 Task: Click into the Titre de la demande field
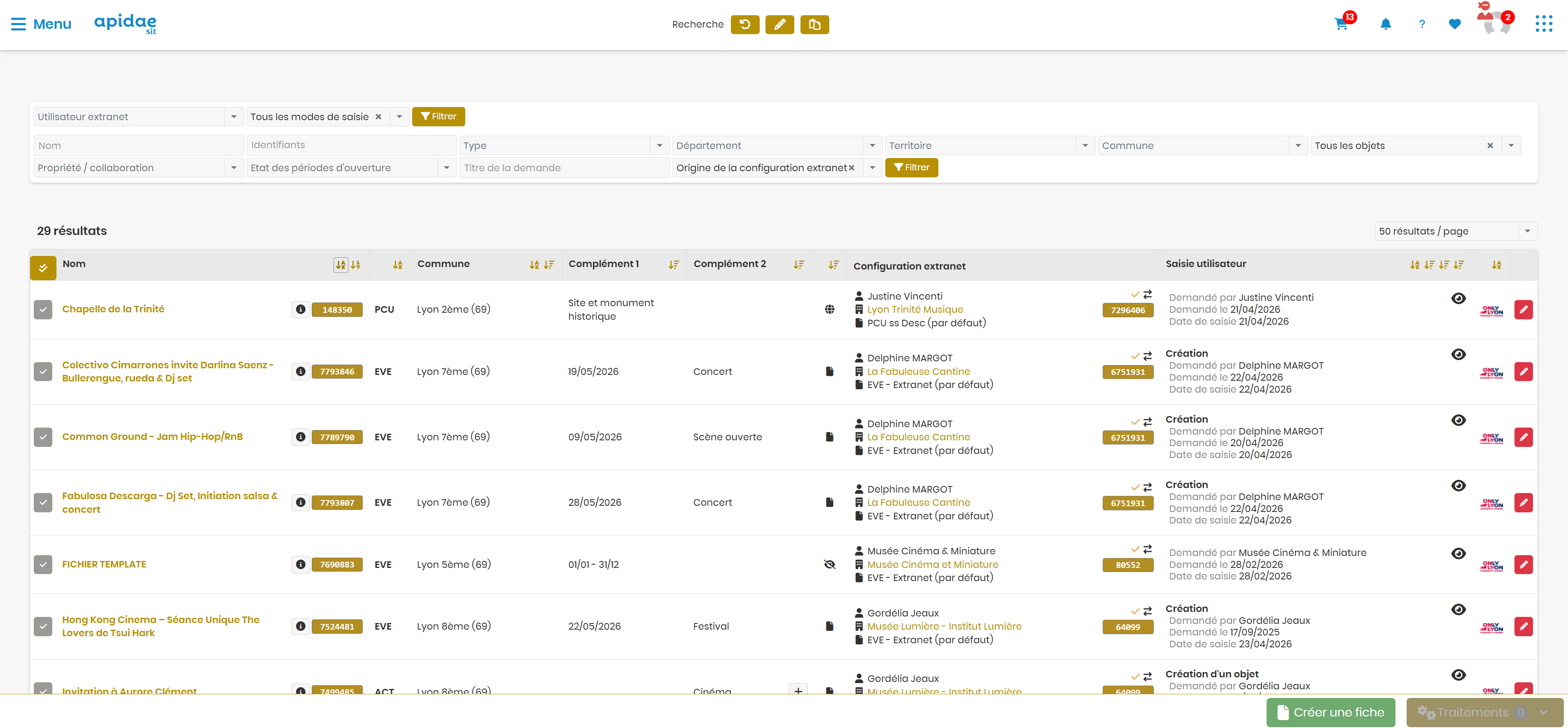coord(564,167)
